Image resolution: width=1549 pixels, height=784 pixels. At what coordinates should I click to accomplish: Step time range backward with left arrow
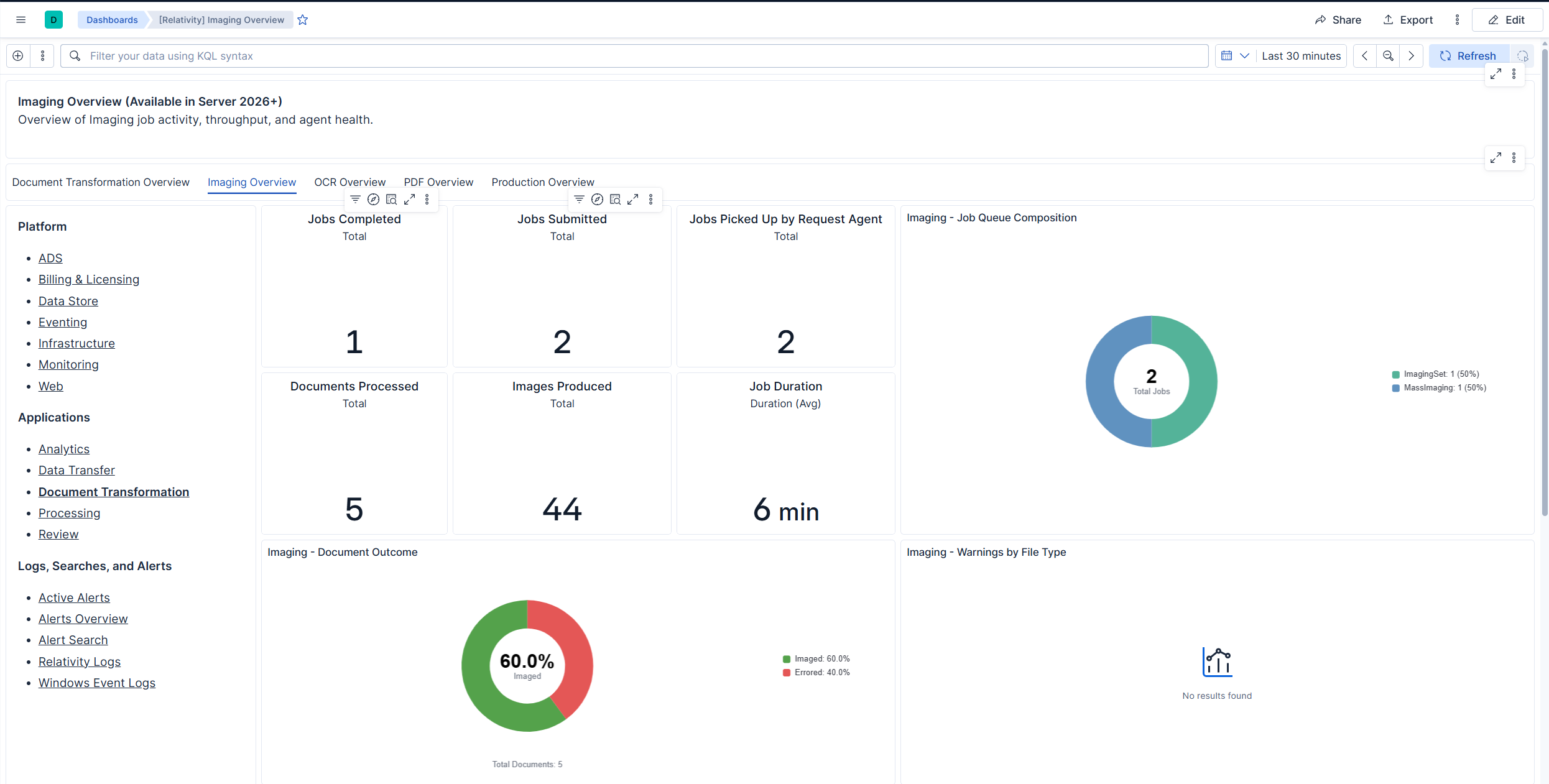(1364, 56)
